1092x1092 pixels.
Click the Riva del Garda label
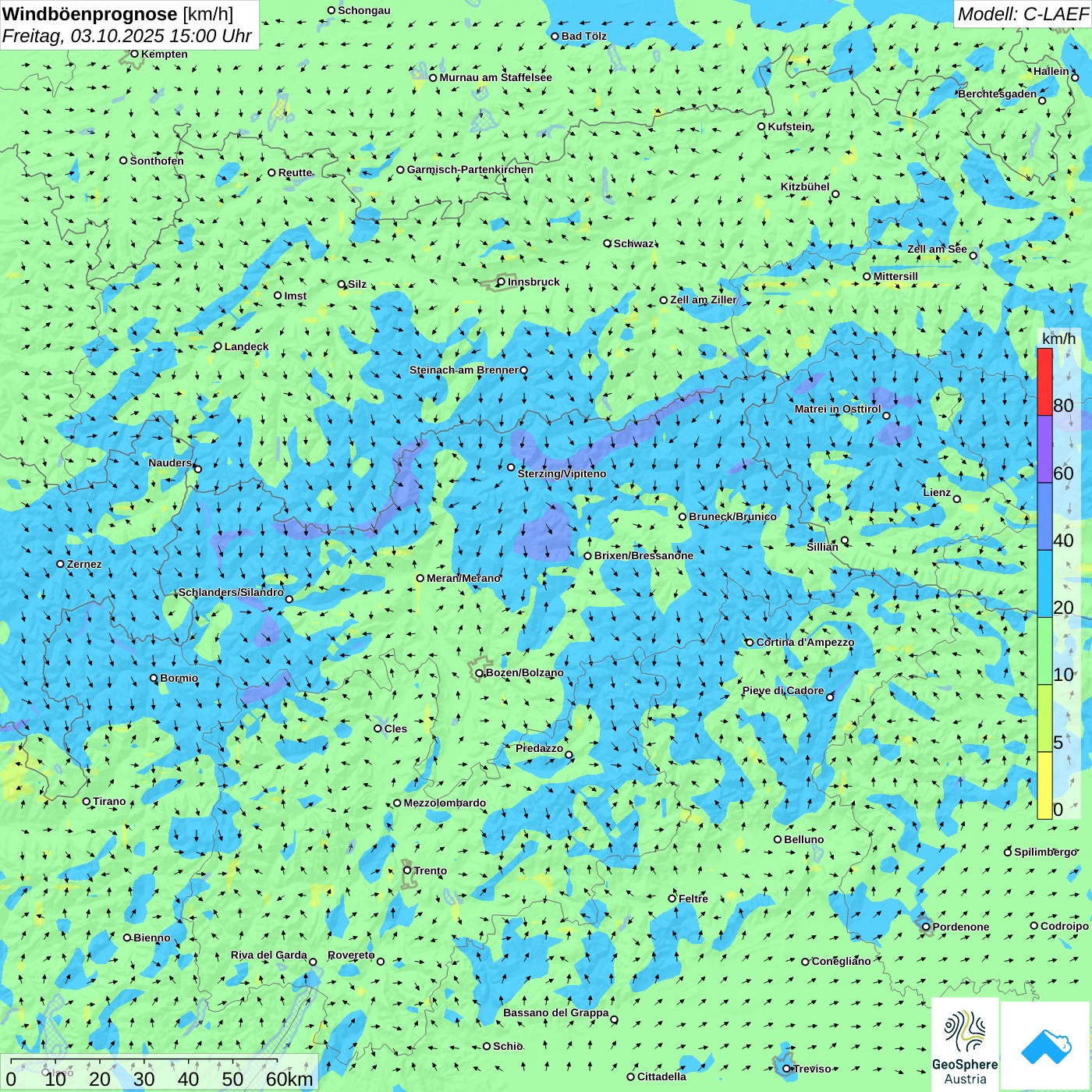269,955
